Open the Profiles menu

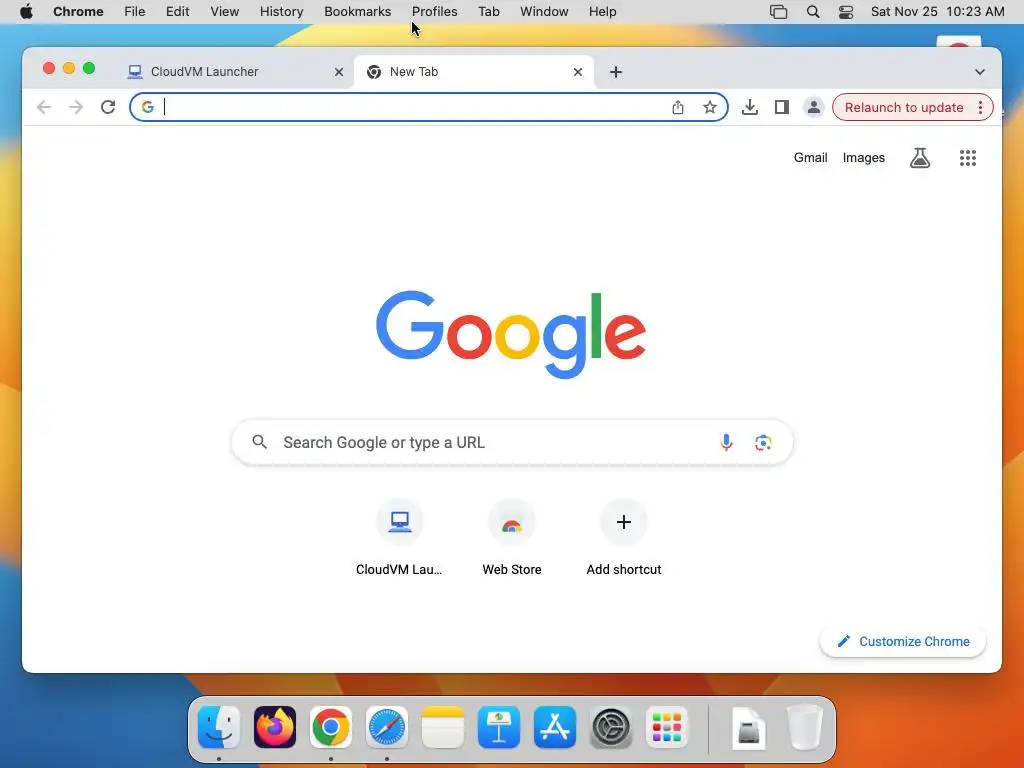434,12
